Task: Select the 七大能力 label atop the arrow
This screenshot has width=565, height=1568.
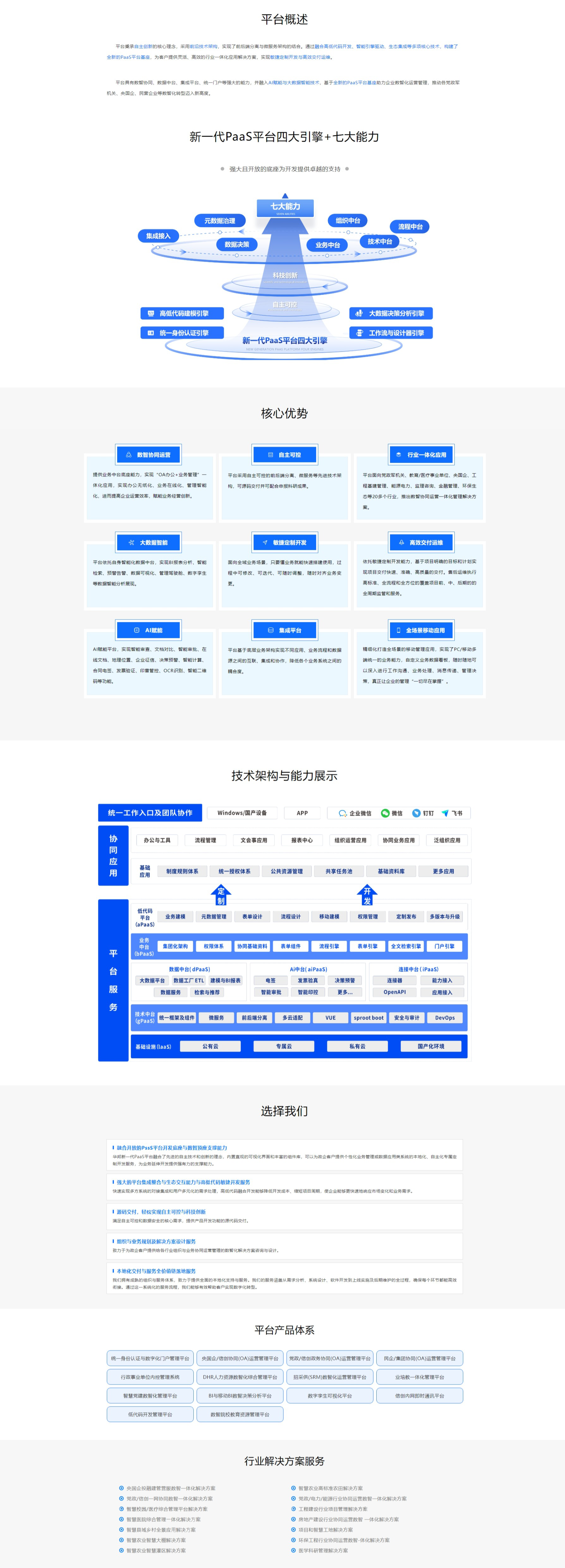Action: pyautogui.click(x=285, y=207)
